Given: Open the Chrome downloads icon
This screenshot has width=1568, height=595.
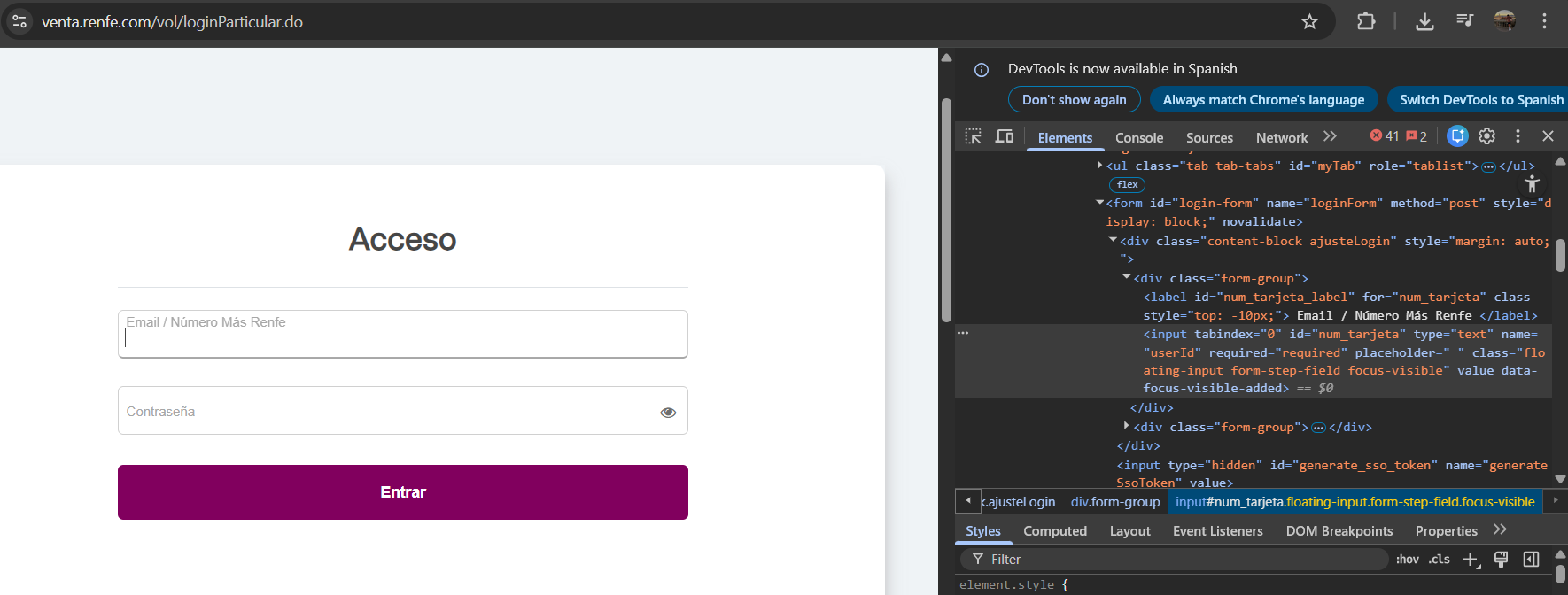Looking at the screenshot, I should tap(1424, 21).
